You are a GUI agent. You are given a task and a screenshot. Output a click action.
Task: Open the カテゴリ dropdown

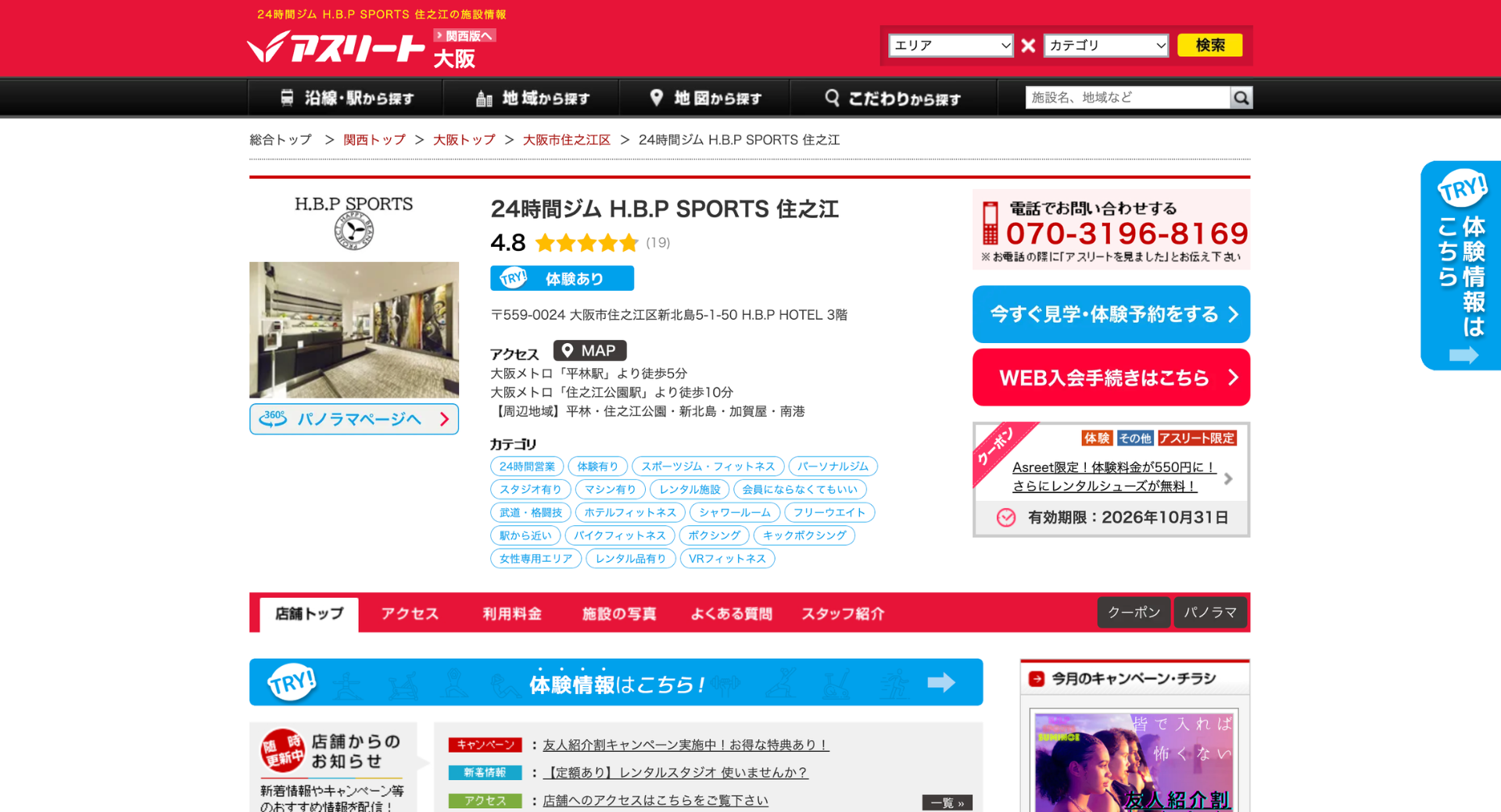[x=1106, y=45]
